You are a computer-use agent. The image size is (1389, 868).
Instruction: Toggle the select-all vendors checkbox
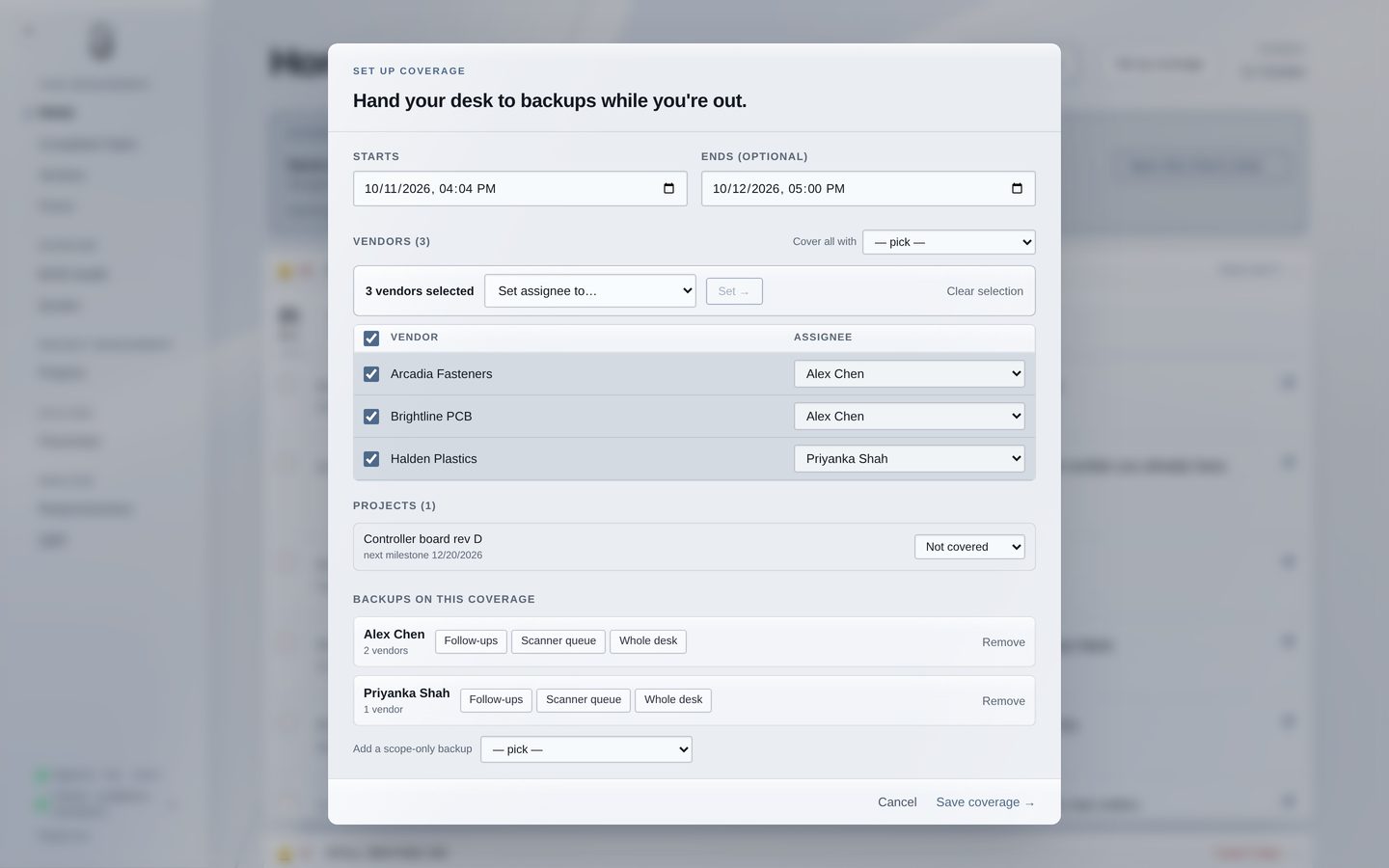click(x=371, y=339)
